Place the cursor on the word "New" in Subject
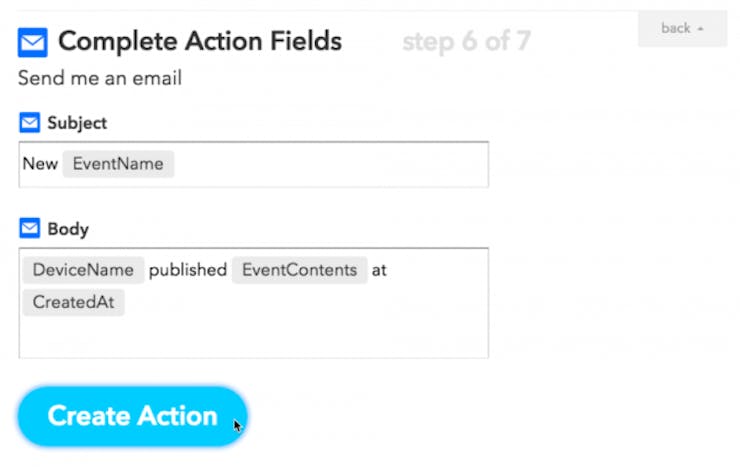This screenshot has height=467, width=740. click(x=40, y=164)
